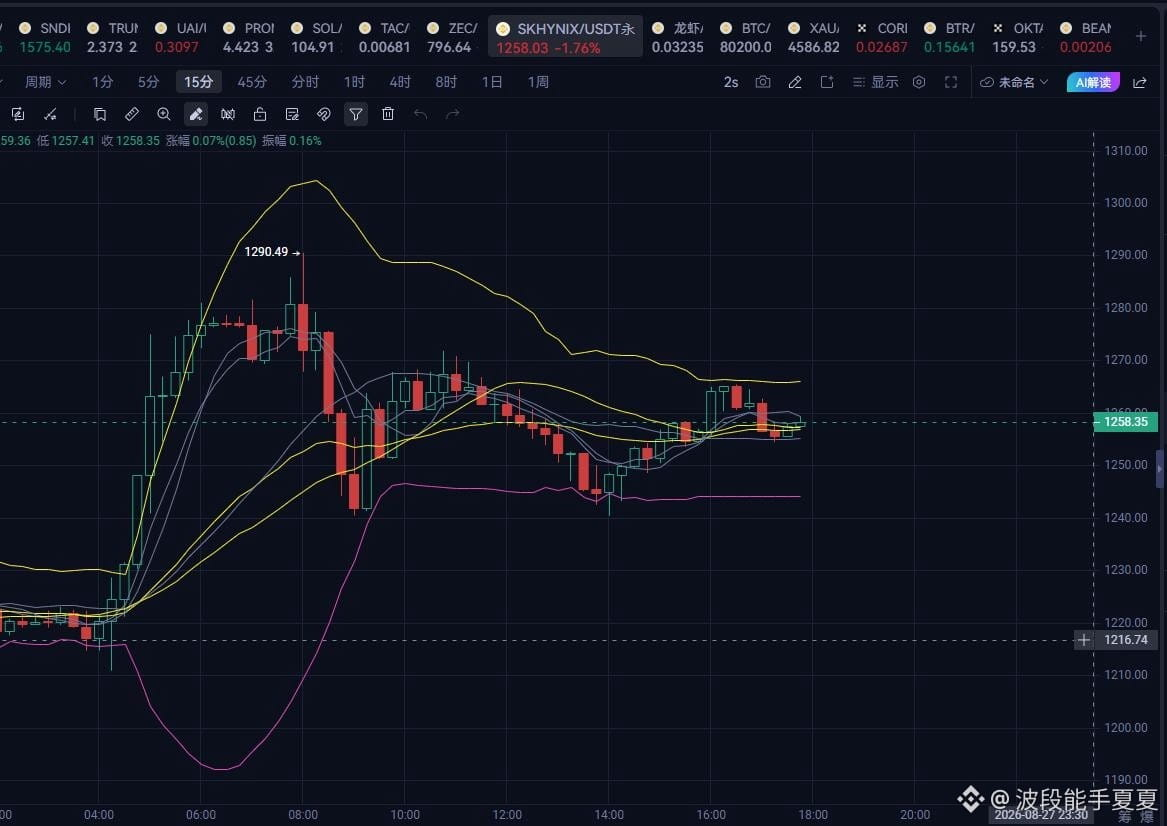Image resolution: width=1167 pixels, height=826 pixels.
Task: Switch to the OKTA symbol tab
Action: (x=1017, y=37)
